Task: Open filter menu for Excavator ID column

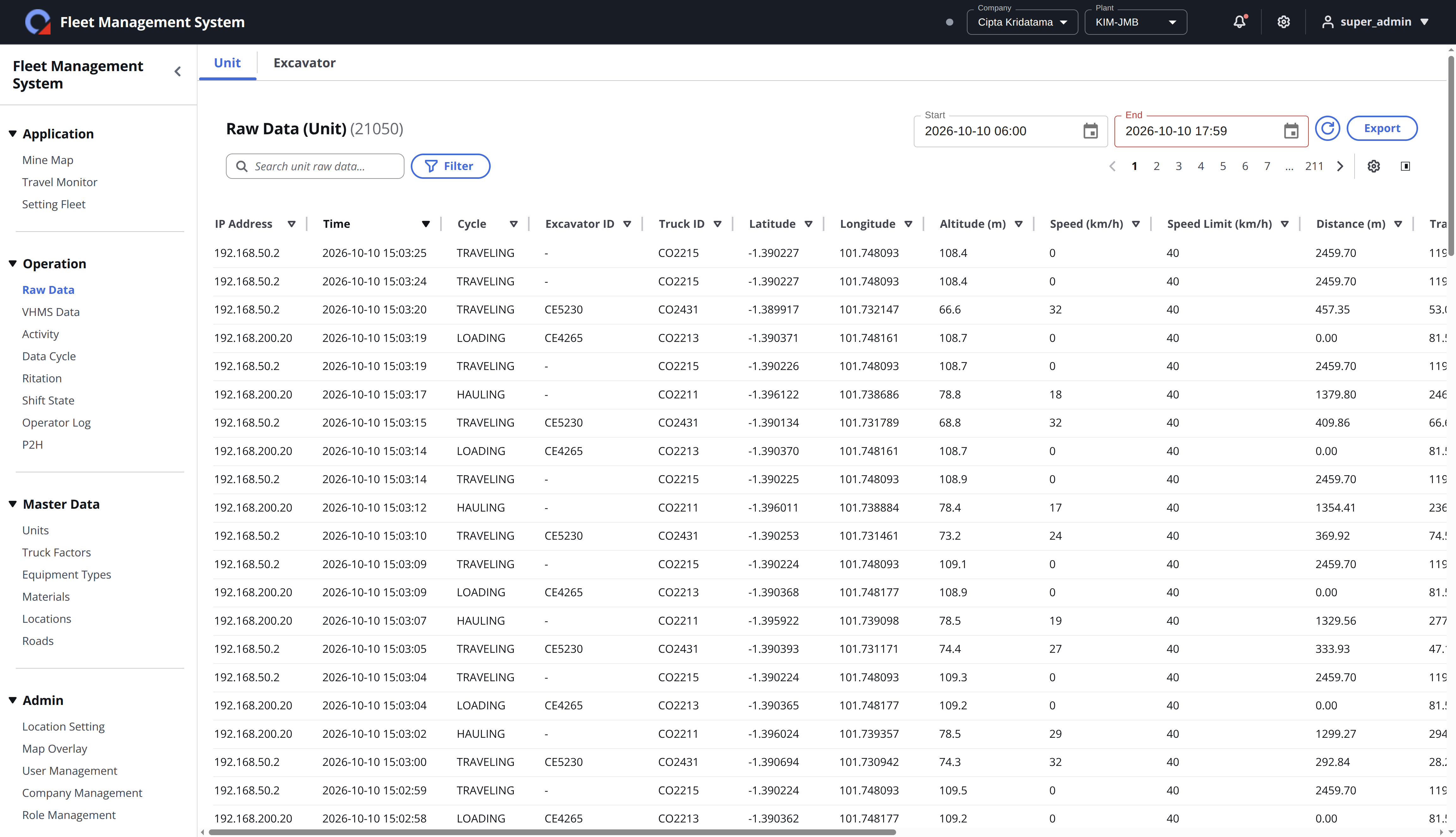Action: [627, 224]
